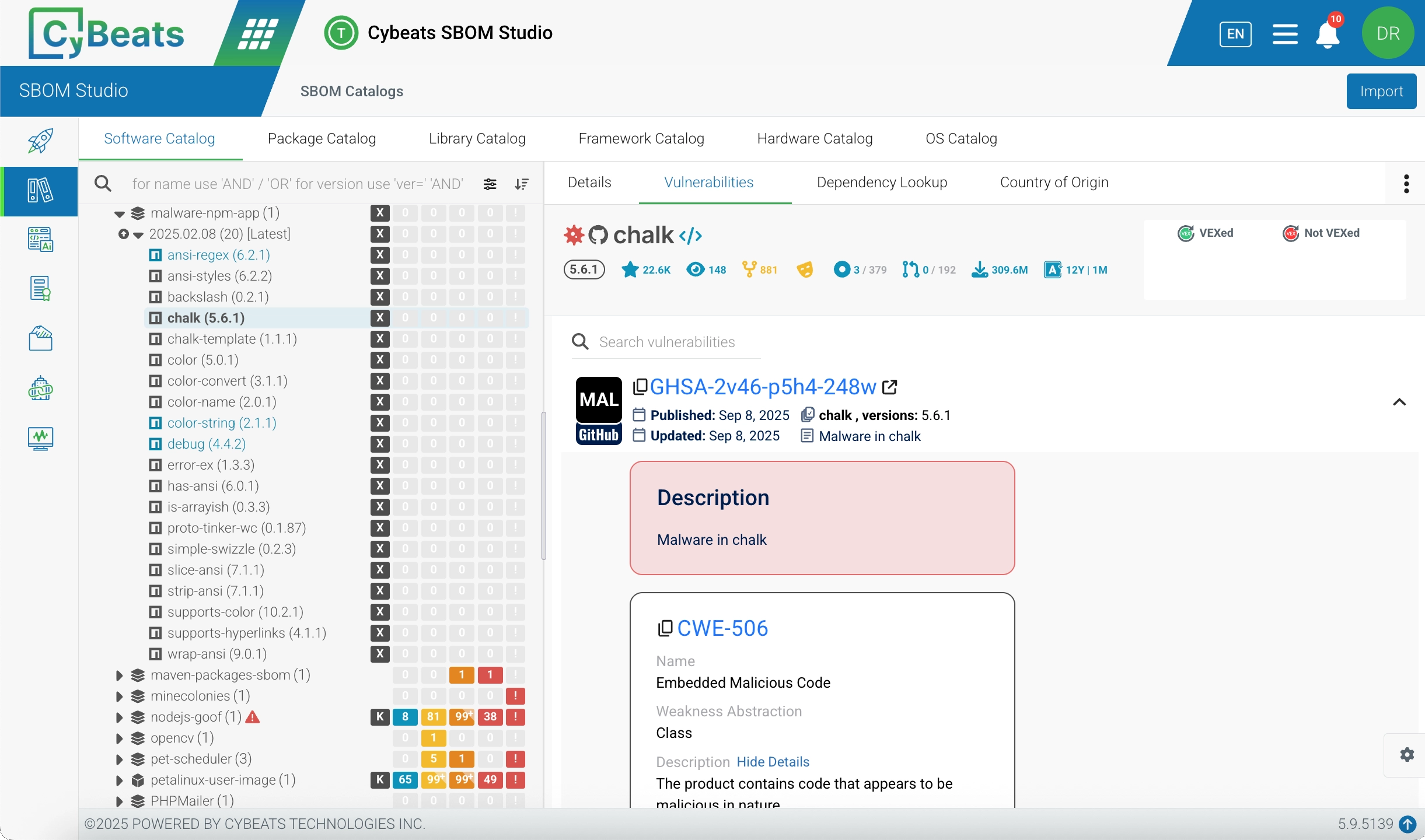Collapse the malware-npm-app tree node
Image resolution: width=1425 pixels, height=840 pixels.
tap(120, 213)
